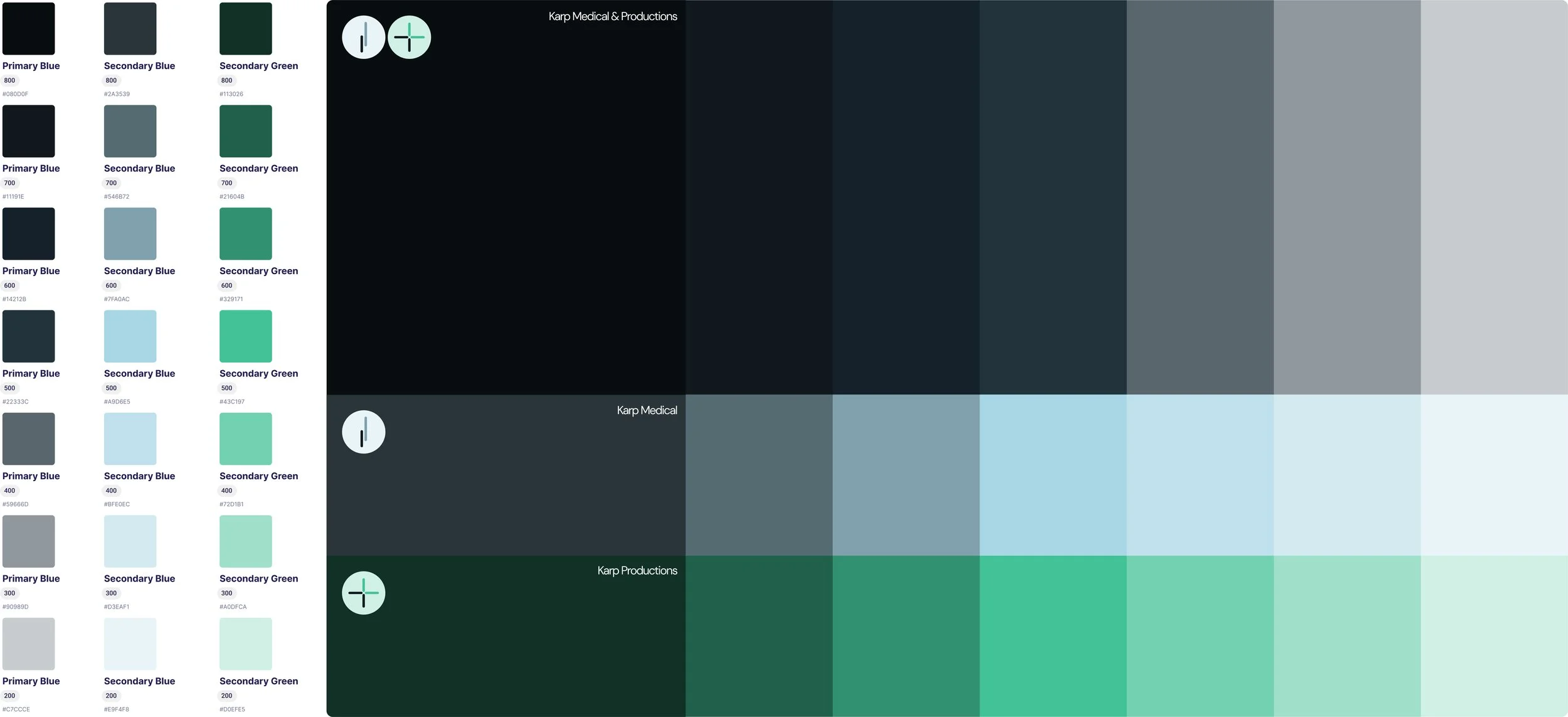This screenshot has height=717, width=1568.
Task: Select the Primary Blue 800 swatch
Action: coord(28,28)
